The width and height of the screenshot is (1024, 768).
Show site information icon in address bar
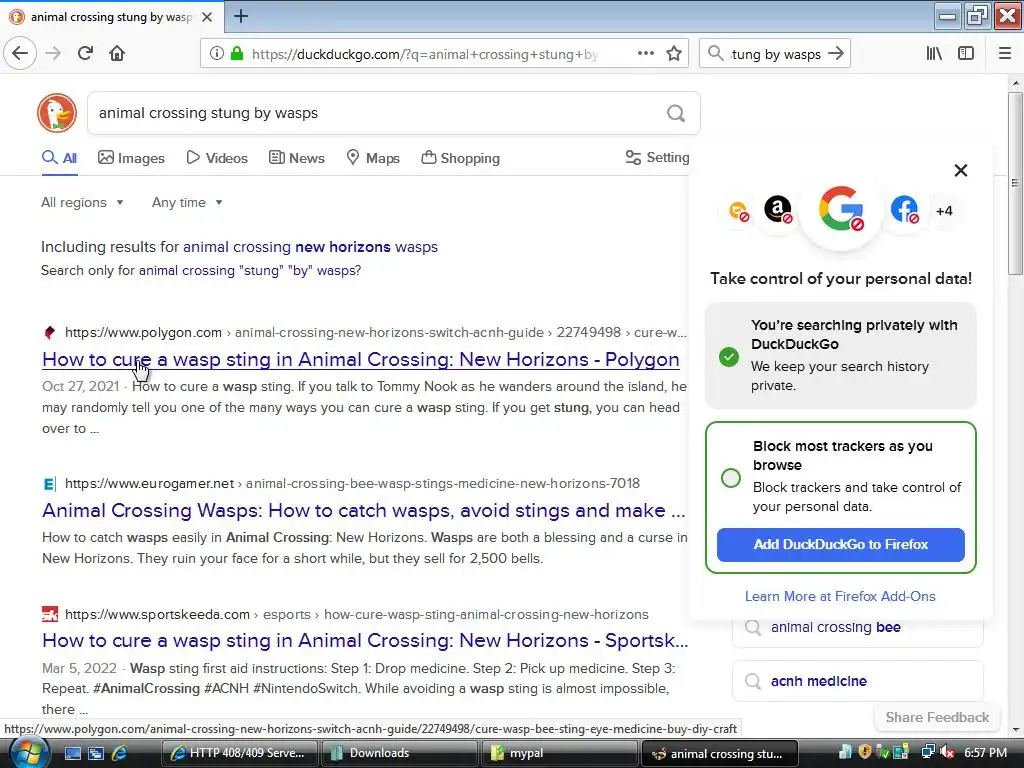(x=217, y=54)
